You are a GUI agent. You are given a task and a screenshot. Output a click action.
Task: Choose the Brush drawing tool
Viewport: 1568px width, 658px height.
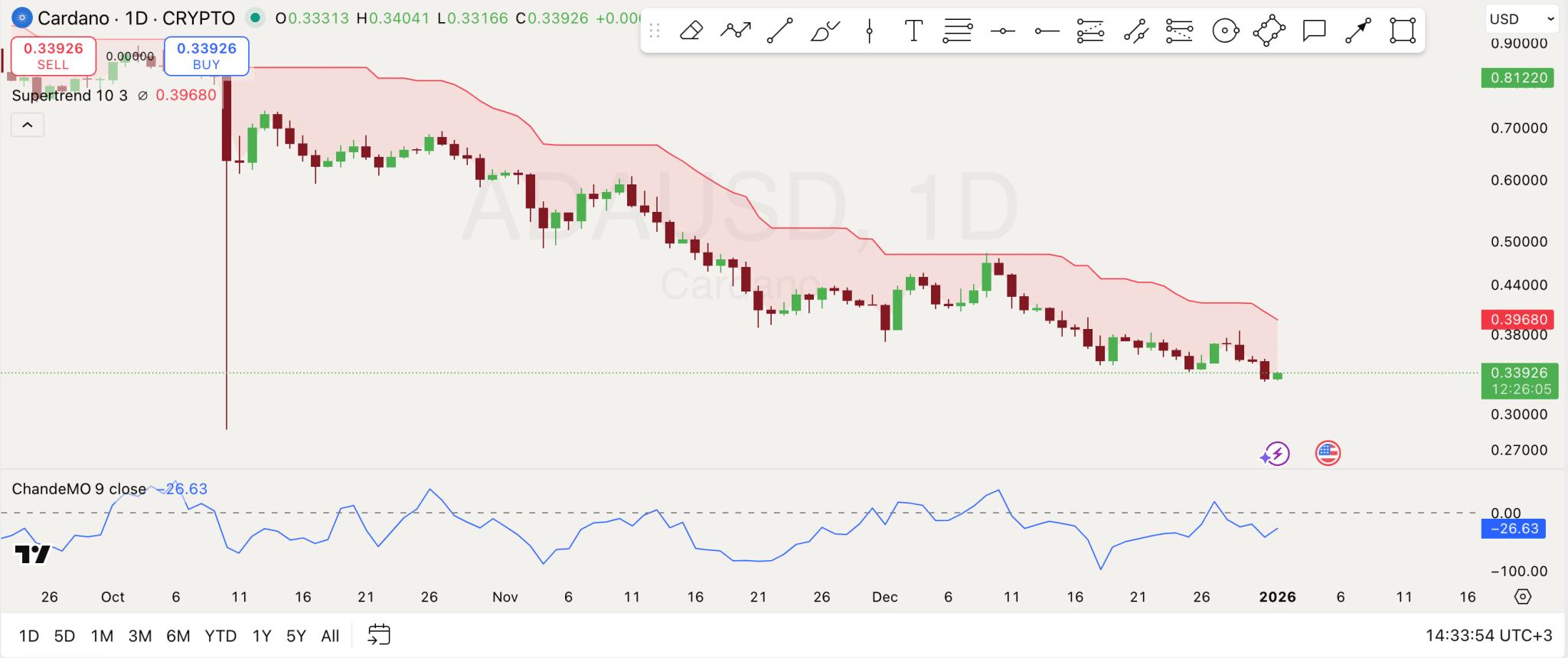pyautogui.click(x=825, y=31)
